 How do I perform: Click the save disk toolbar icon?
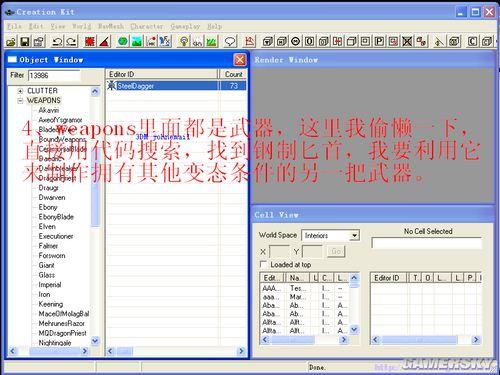pyautogui.click(x=25, y=42)
